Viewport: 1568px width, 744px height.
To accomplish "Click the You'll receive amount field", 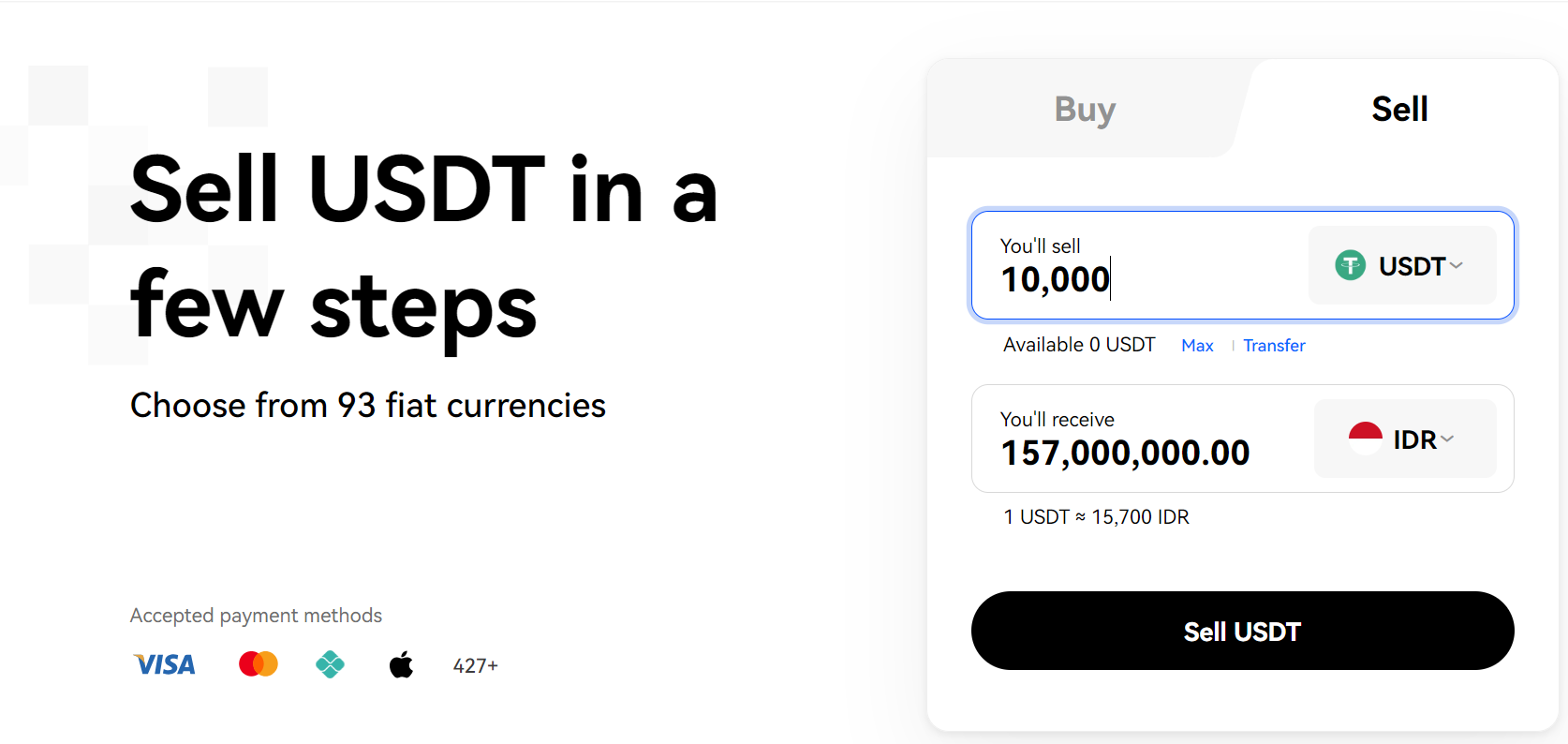I will tap(1125, 454).
